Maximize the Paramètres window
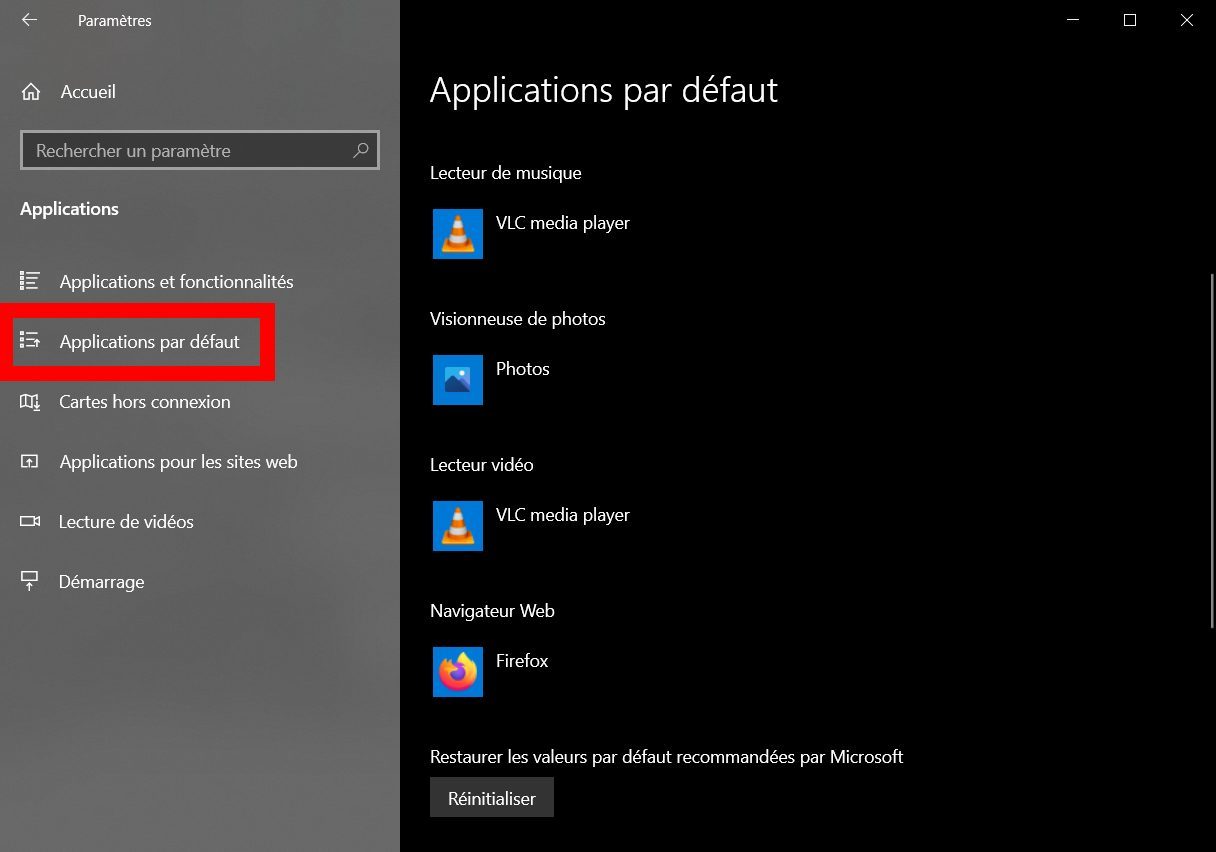Viewport: 1216px width, 852px height. tap(1130, 20)
